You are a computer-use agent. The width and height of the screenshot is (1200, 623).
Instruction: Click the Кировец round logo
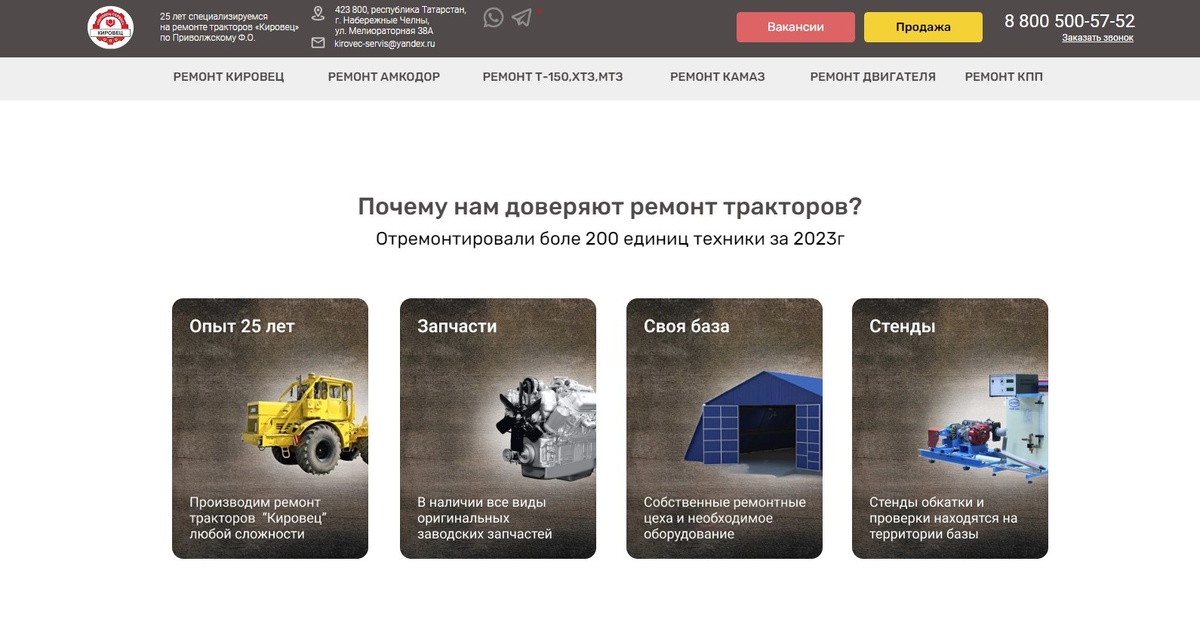click(110, 27)
